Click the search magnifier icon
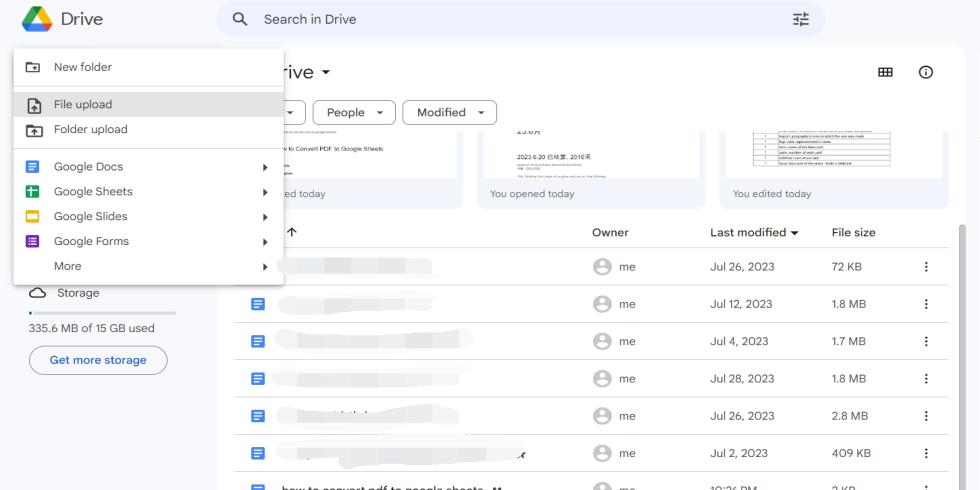The image size is (980, 490). [240, 19]
